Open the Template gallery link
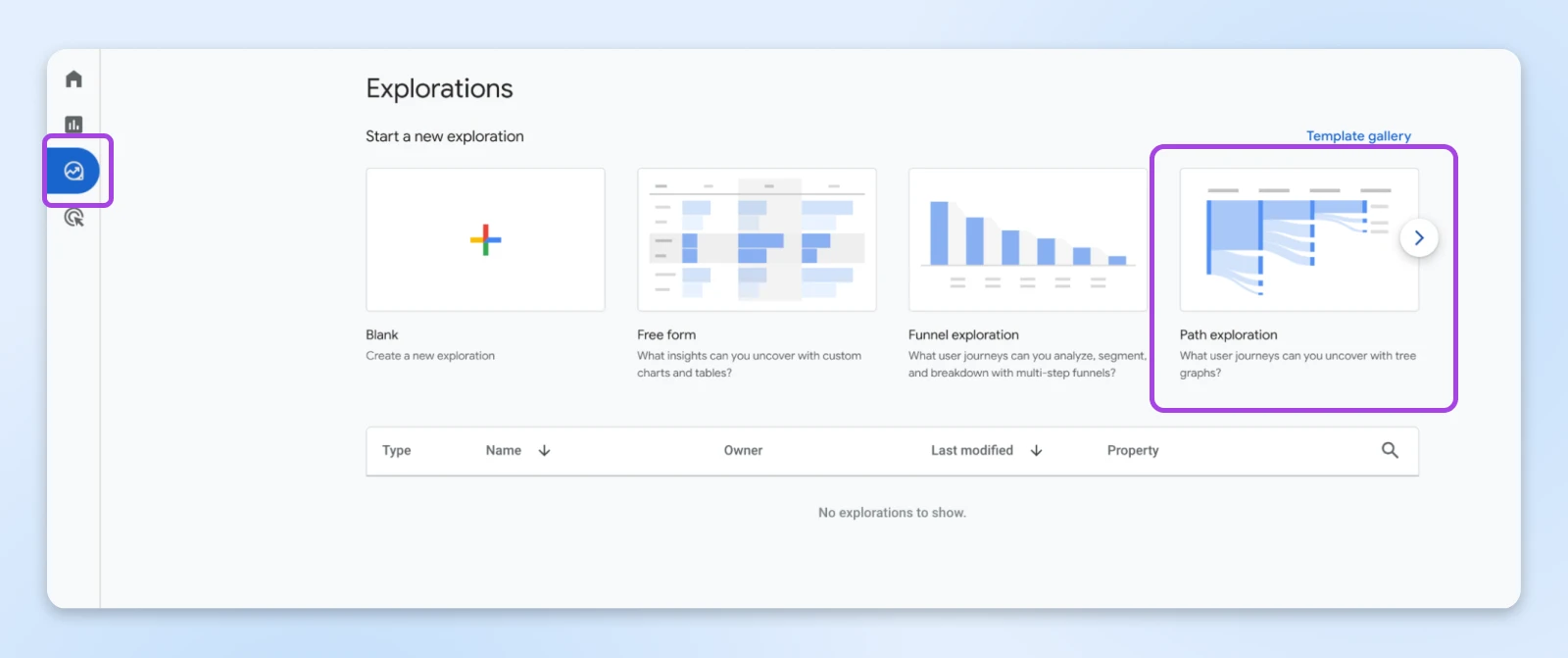 1358,136
